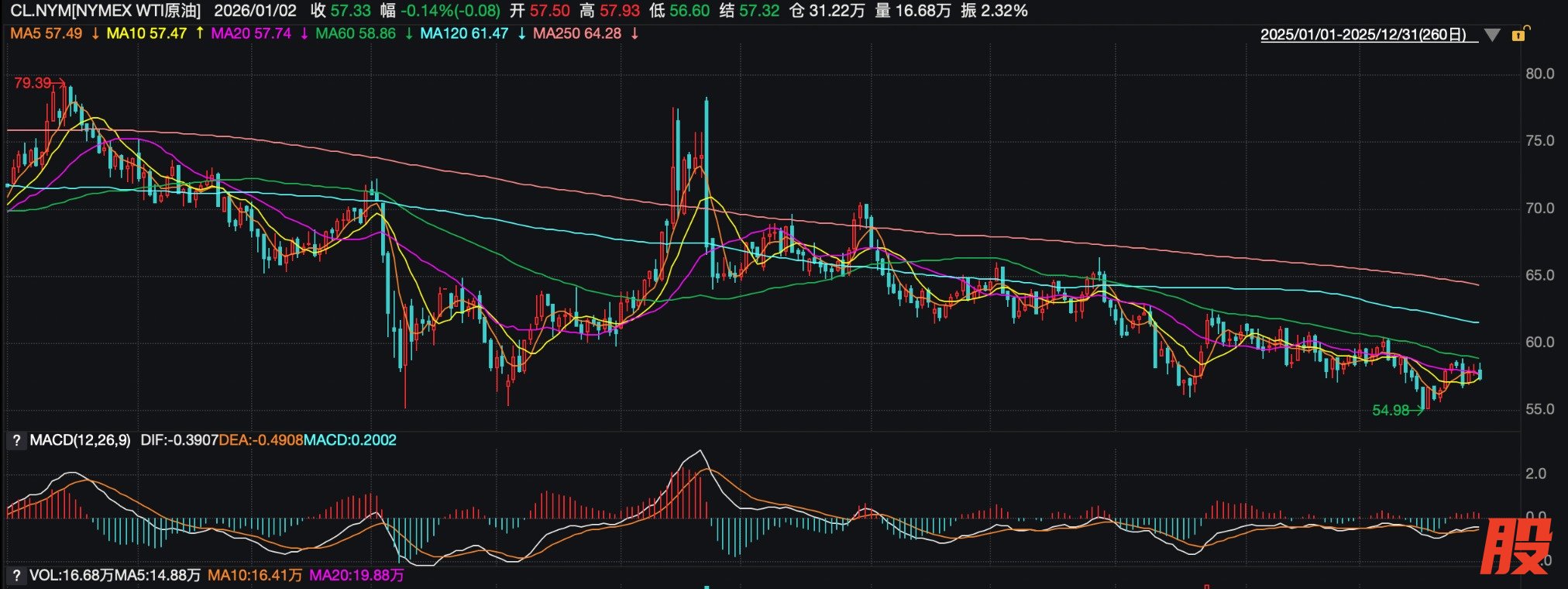Click the 80.0 price axis label
Image resolution: width=1568 pixels, height=589 pixels.
1539,74
